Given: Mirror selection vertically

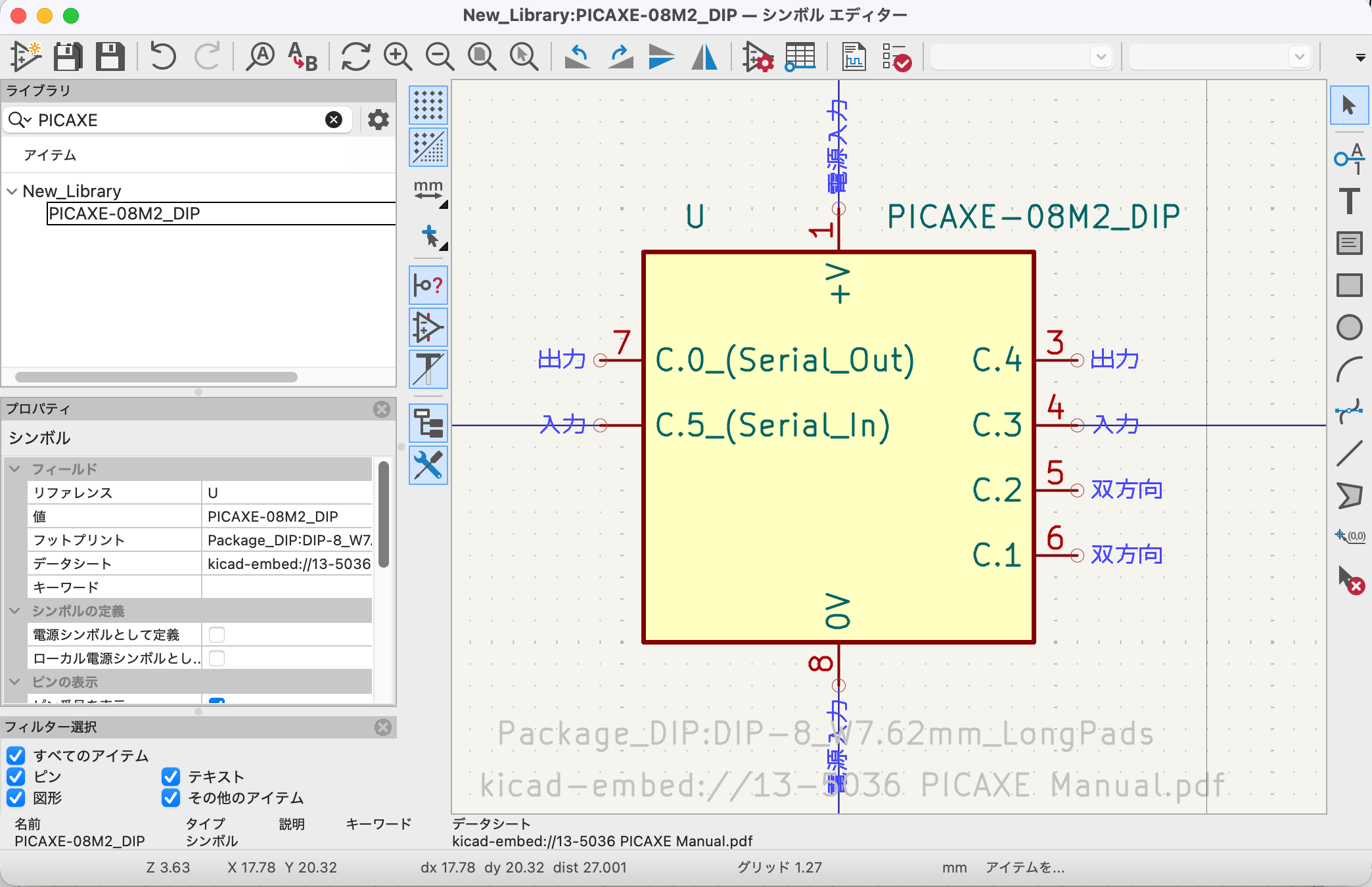Looking at the screenshot, I should pyautogui.click(x=662, y=57).
